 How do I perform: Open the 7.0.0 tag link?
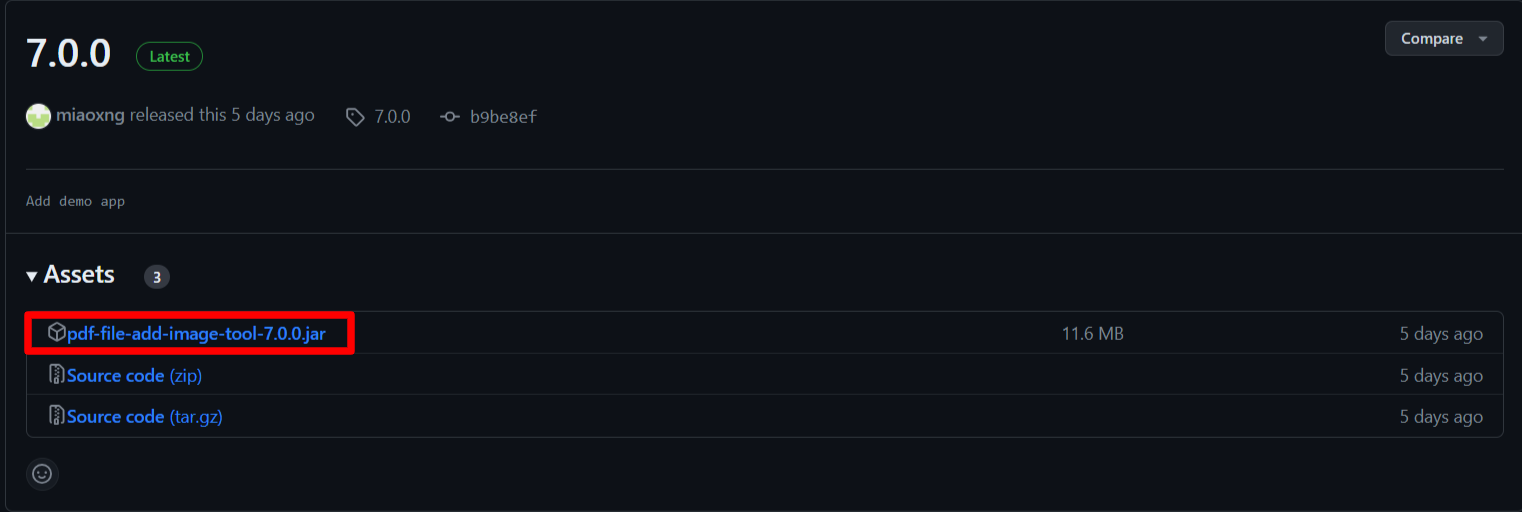pos(392,117)
